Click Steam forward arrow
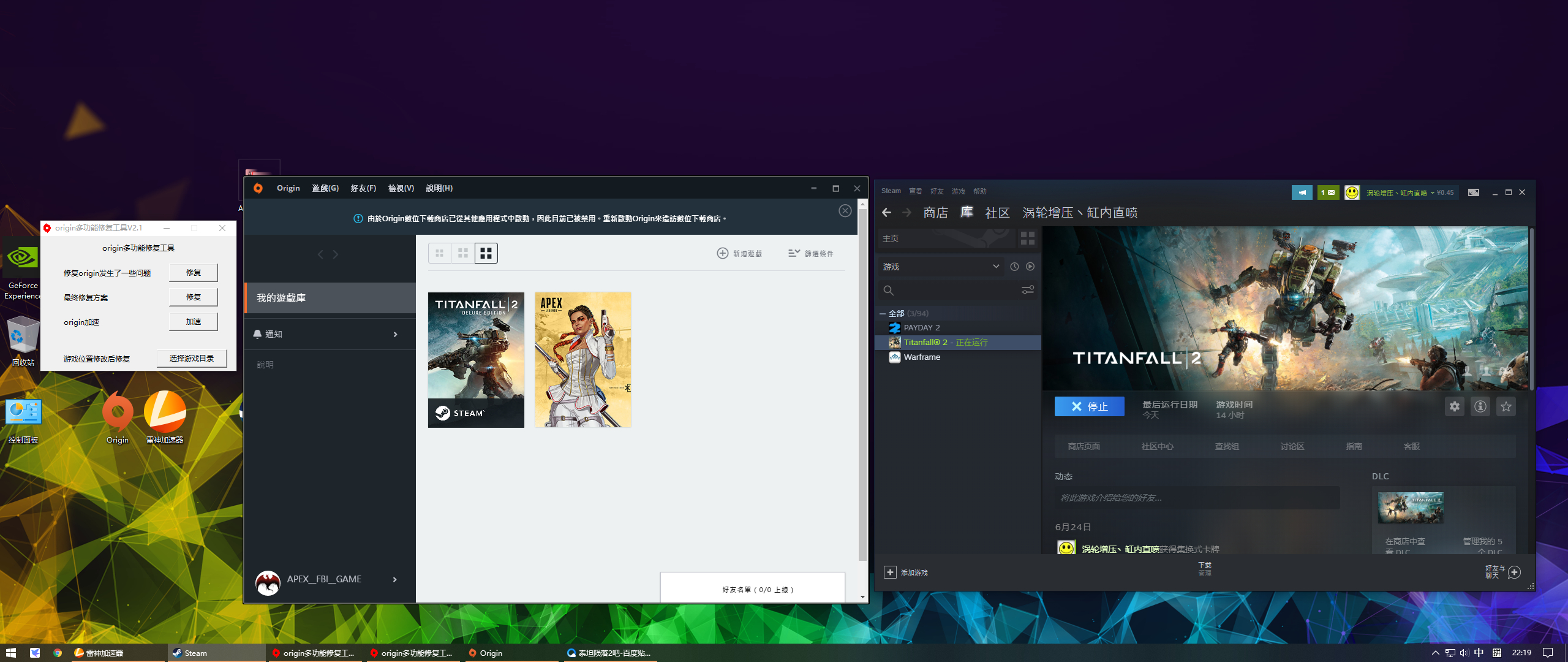The image size is (1568, 662). click(907, 213)
